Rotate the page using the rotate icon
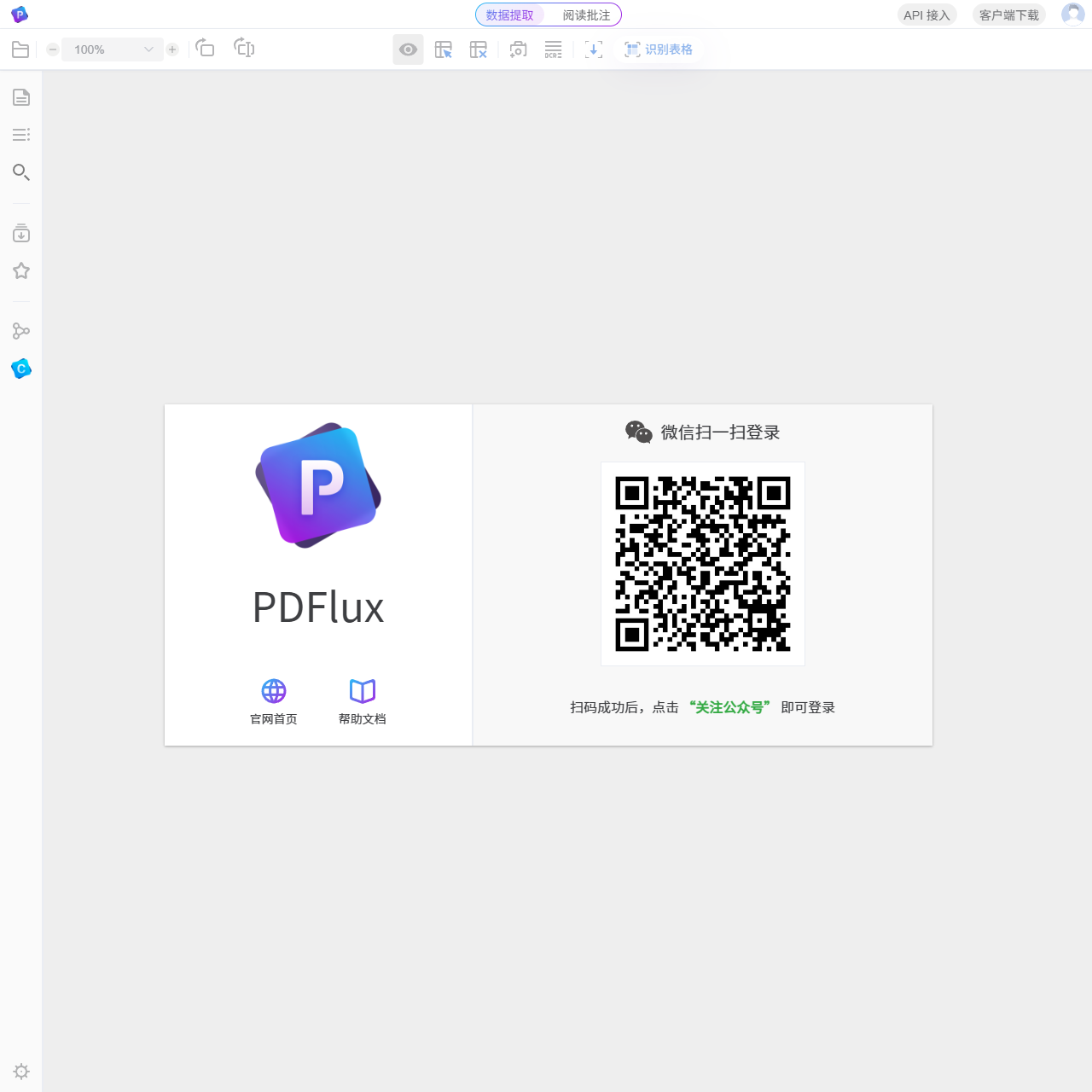 (x=205, y=49)
